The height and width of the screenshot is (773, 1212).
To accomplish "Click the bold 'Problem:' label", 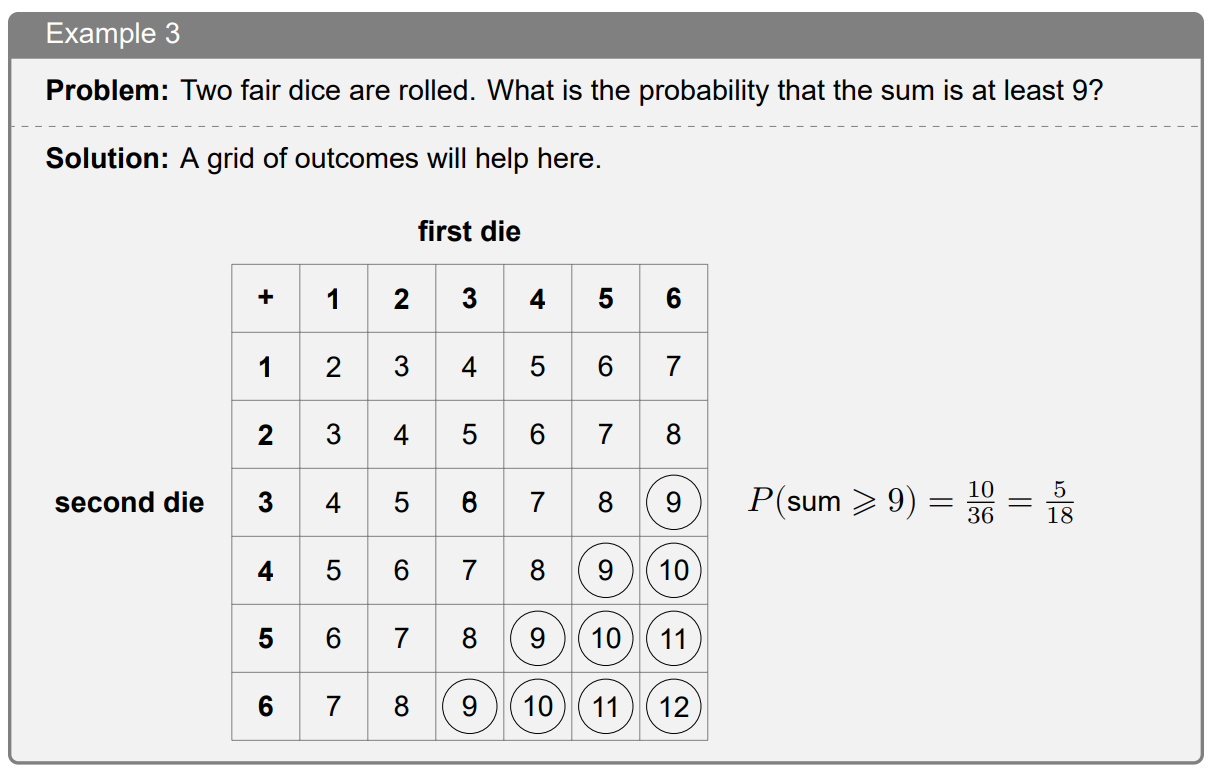I will click(x=108, y=91).
